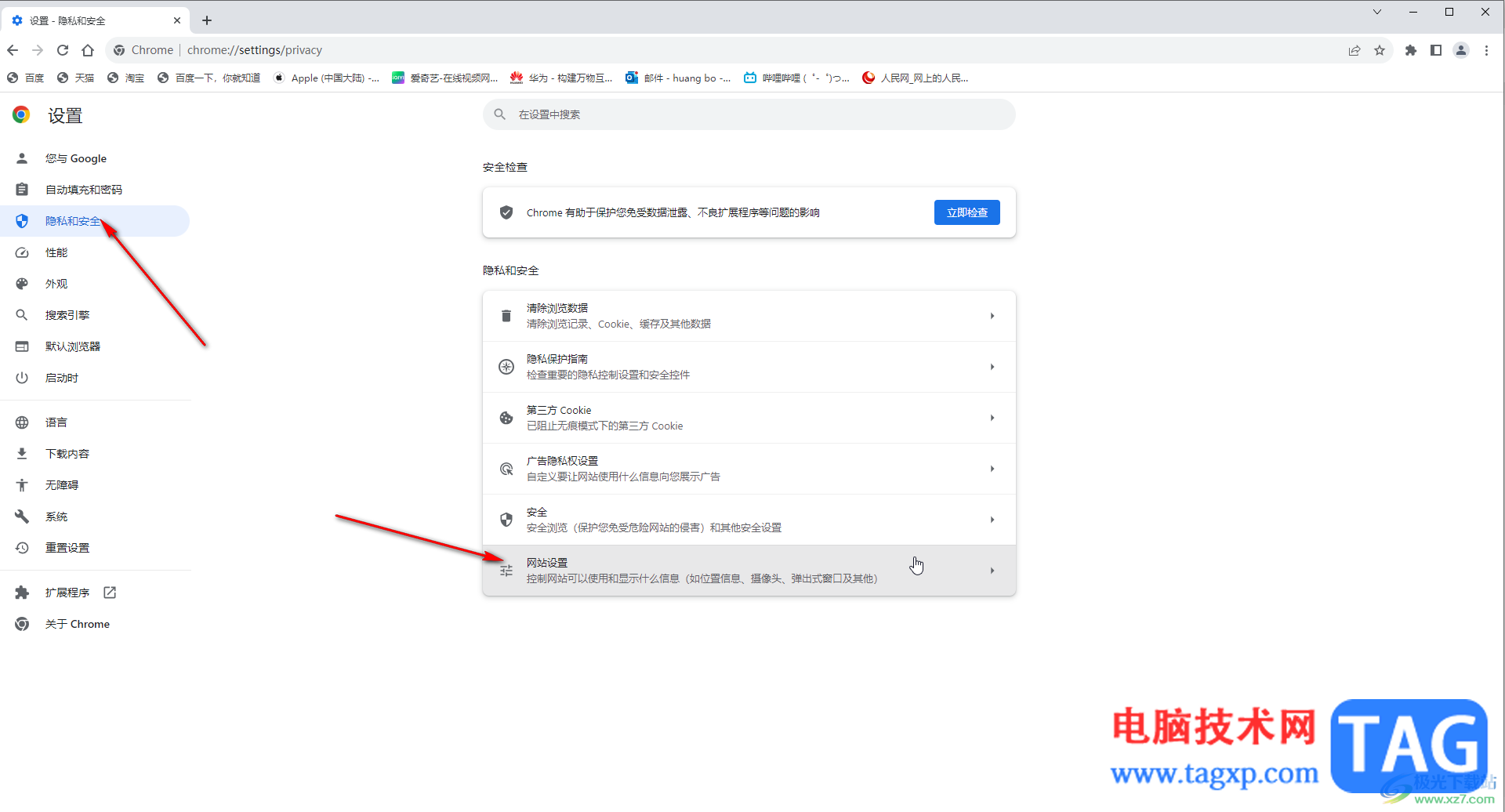Toggle the side panel icon
Screen dimensions: 1505x812
click(1436, 50)
